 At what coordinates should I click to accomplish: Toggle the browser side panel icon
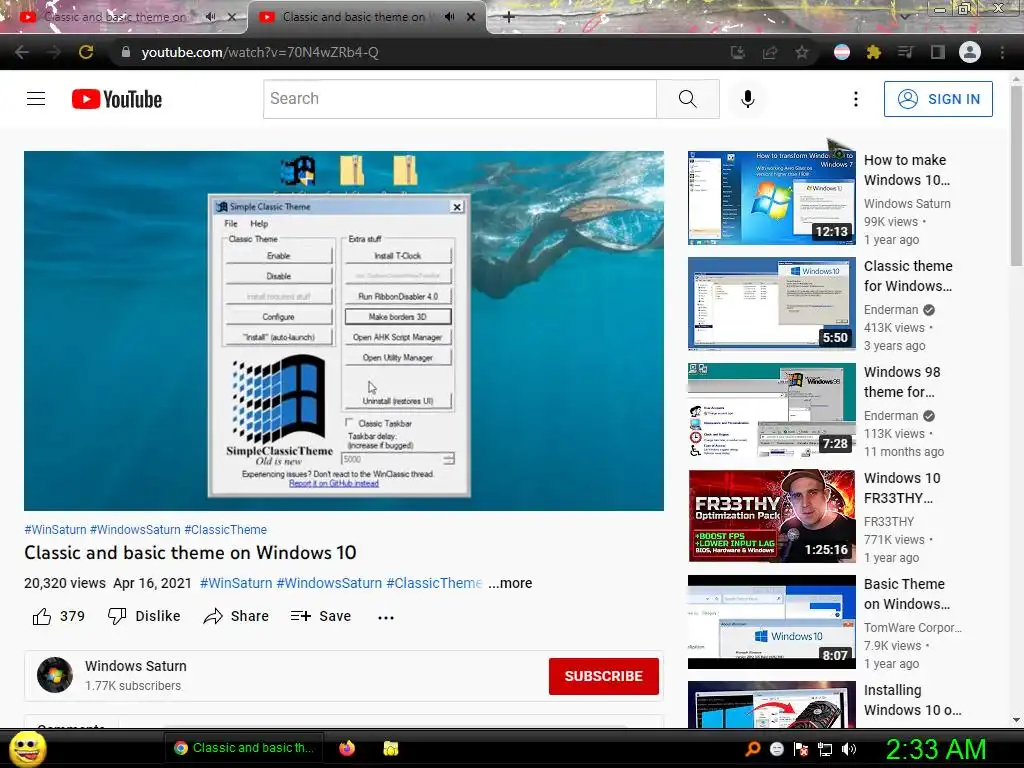938,52
